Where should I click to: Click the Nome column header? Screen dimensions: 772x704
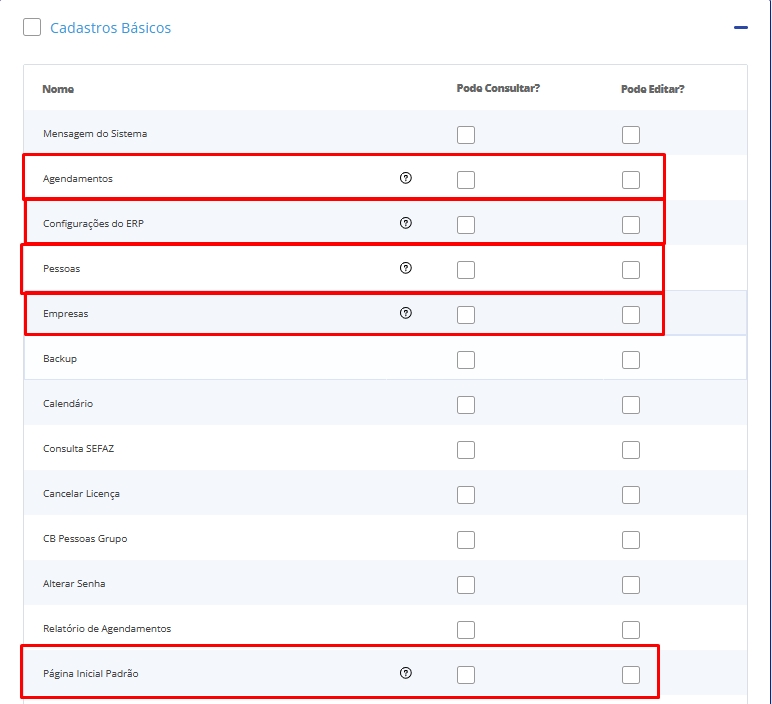(x=58, y=89)
